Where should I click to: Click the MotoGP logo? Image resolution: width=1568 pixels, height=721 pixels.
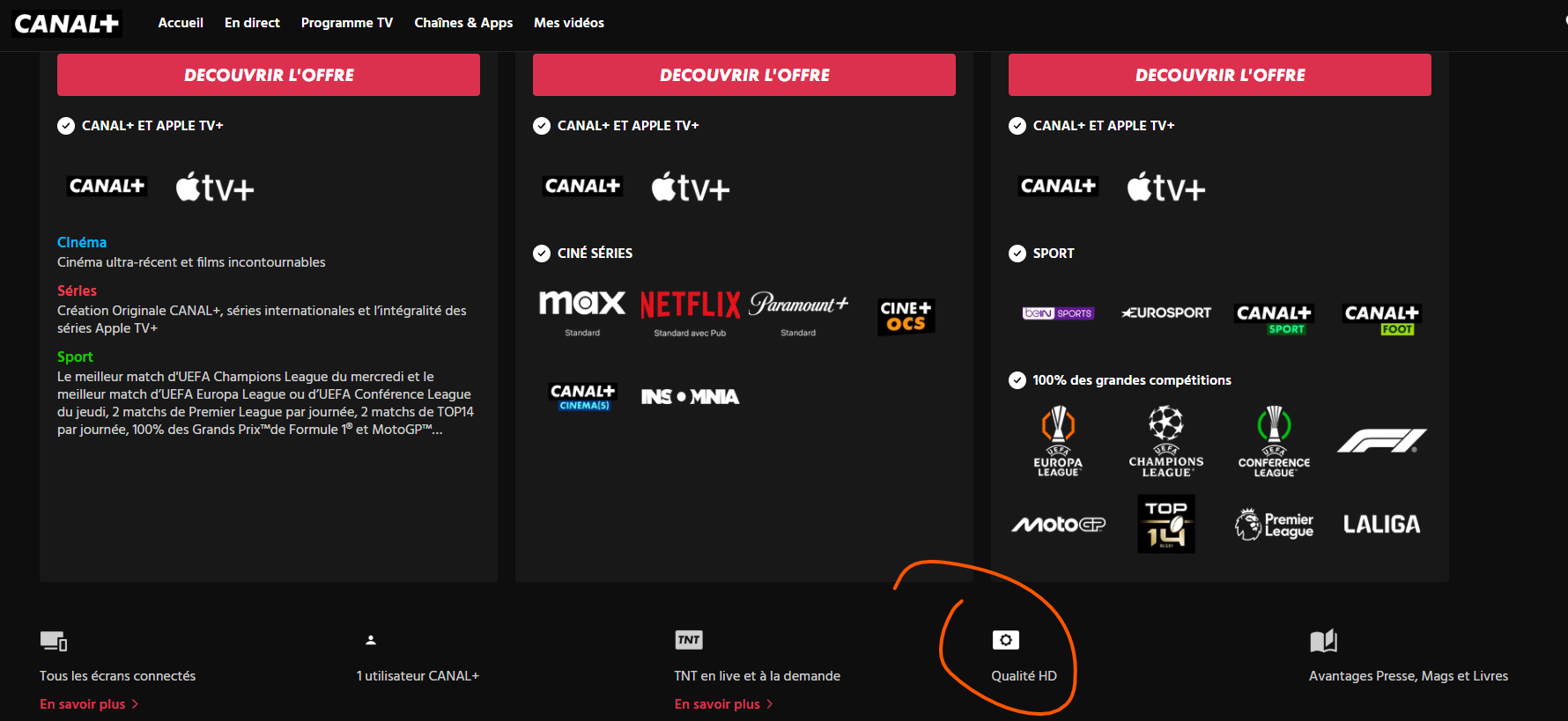click(x=1058, y=525)
